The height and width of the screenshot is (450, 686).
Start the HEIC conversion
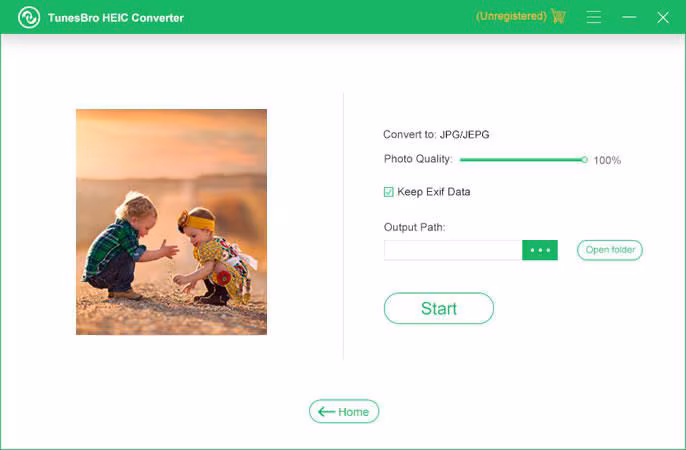click(x=439, y=308)
